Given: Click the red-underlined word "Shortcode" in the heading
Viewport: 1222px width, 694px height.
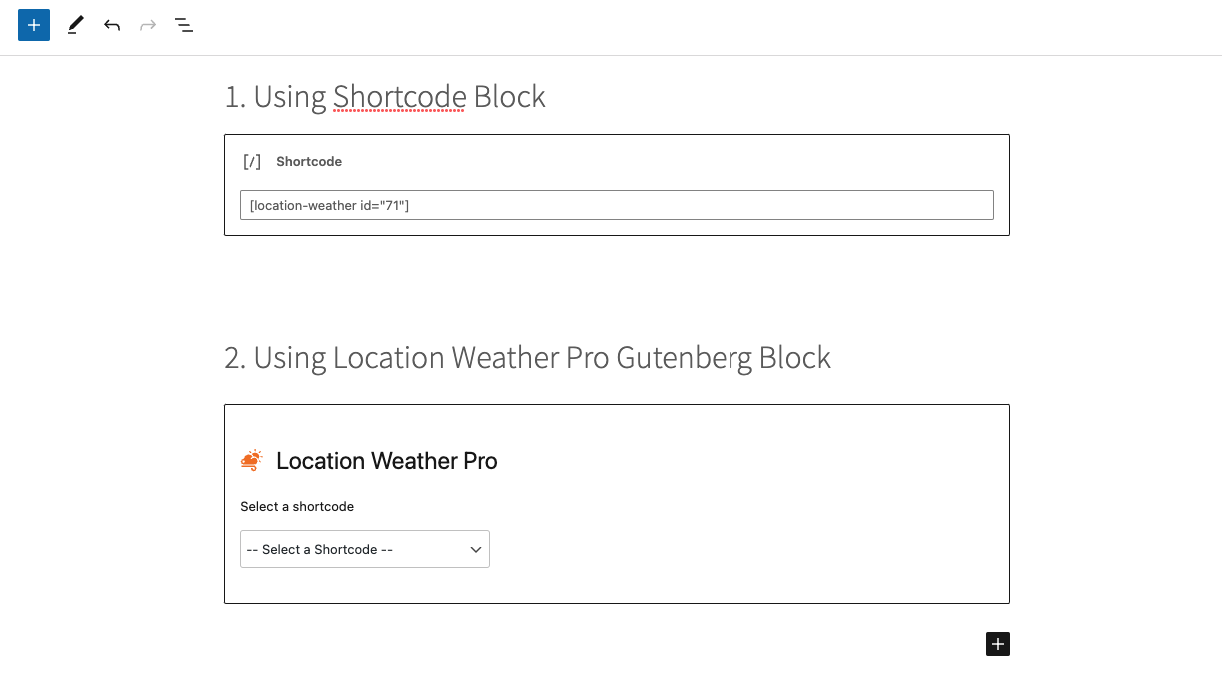Looking at the screenshot, I should (x=399, y=97).
